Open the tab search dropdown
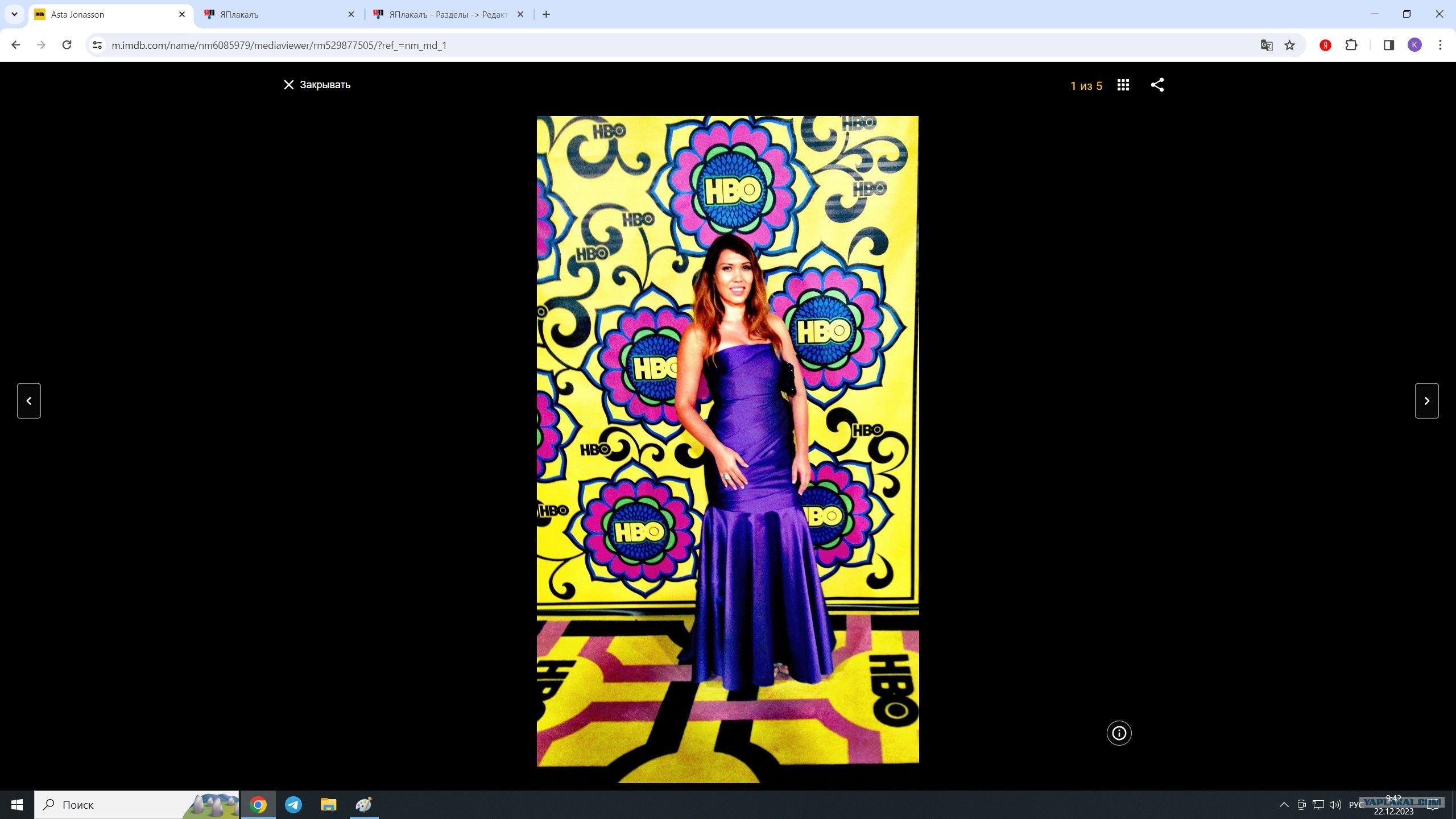The image size is (1456, 819). tap(14, 14)
